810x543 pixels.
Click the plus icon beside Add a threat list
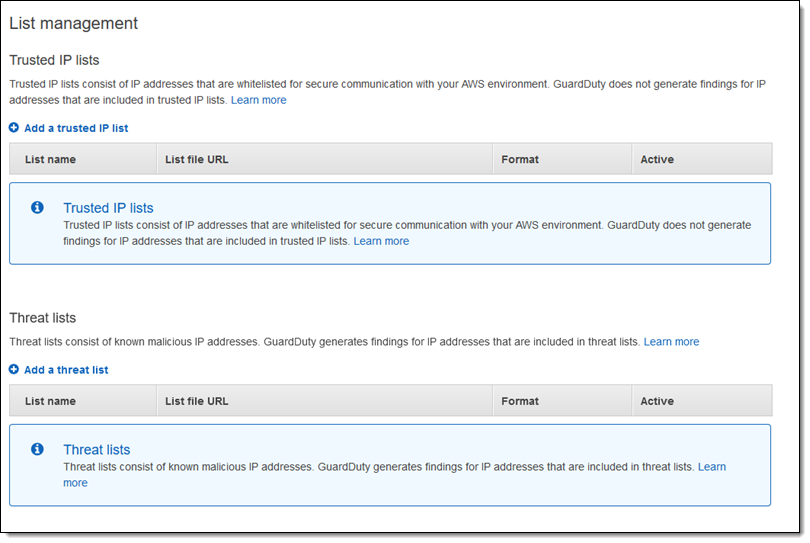pos(14,370)
